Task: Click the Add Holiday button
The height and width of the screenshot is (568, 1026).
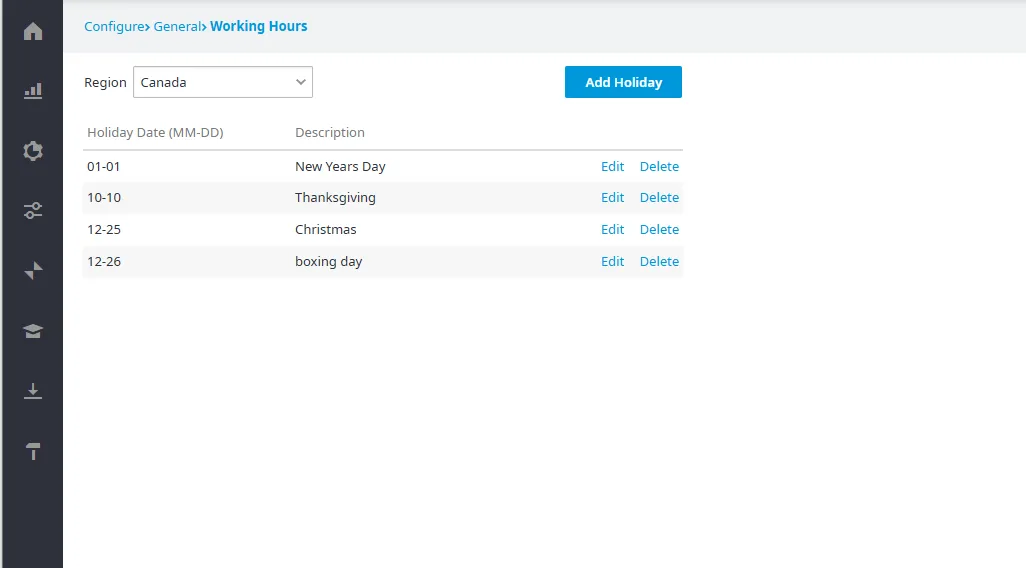Action: [623, 82]
